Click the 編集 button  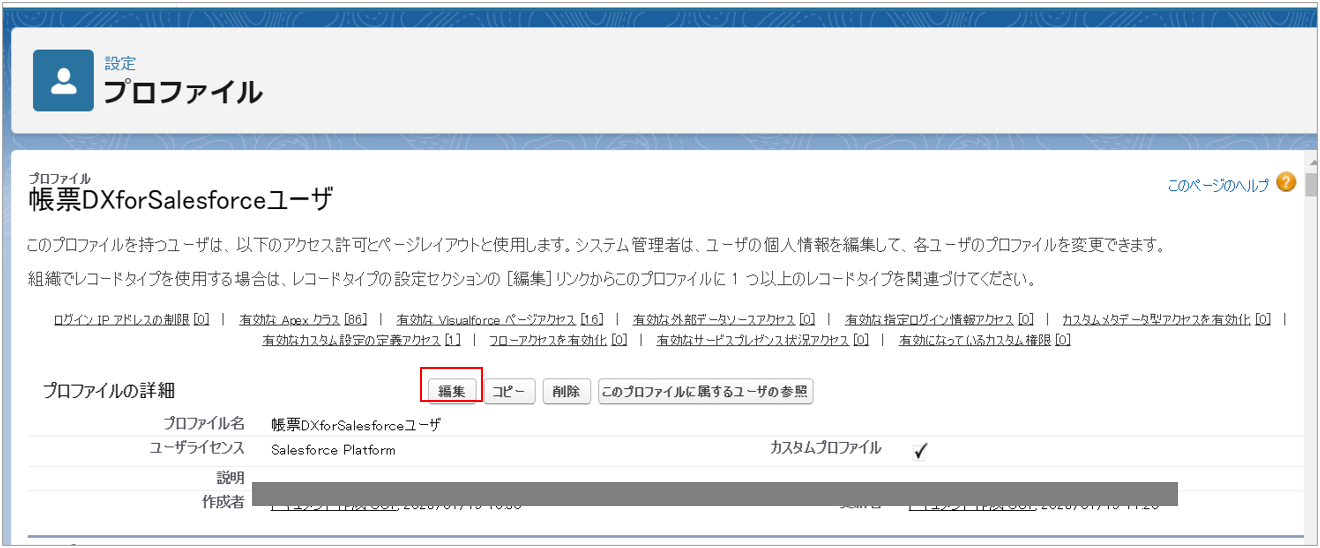(x=452, y=392)
